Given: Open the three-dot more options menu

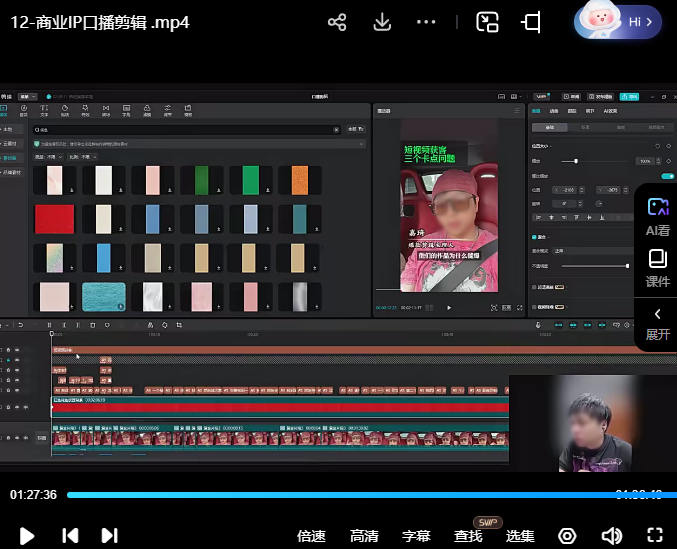Looking at the screenshot, I should point(426,22).
